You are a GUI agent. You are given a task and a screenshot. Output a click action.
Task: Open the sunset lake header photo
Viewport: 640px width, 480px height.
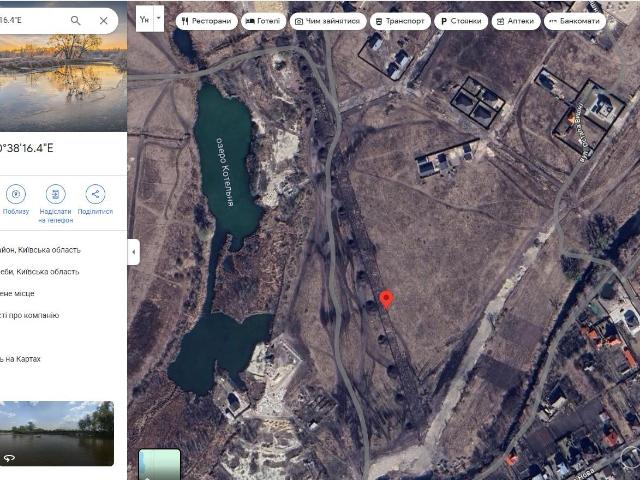(x=60, y=85)
